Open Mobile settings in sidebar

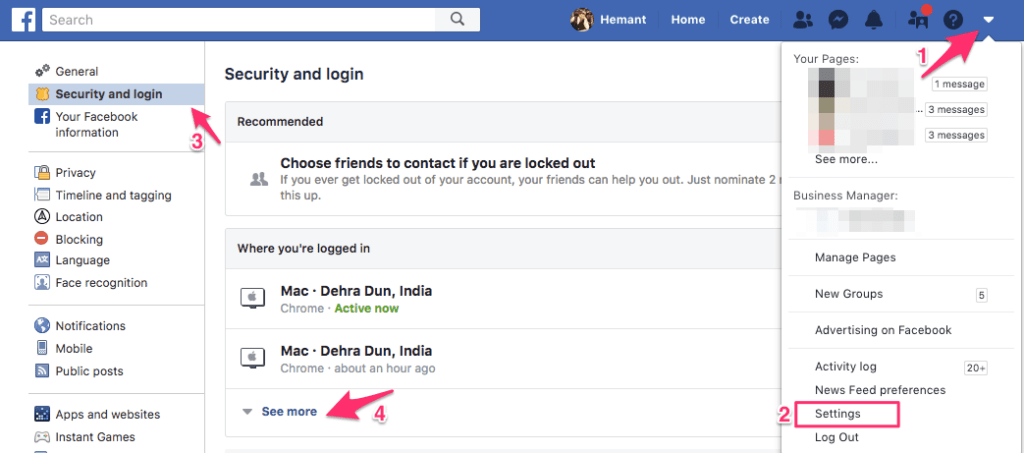coord(74,349)
